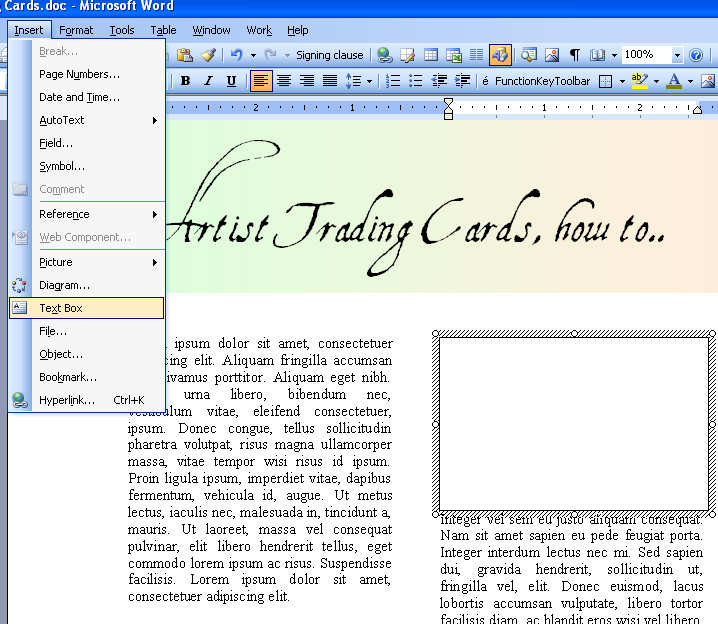Click the Line Spacing icon
718x624 pixels.
click(x=354, y=81)
